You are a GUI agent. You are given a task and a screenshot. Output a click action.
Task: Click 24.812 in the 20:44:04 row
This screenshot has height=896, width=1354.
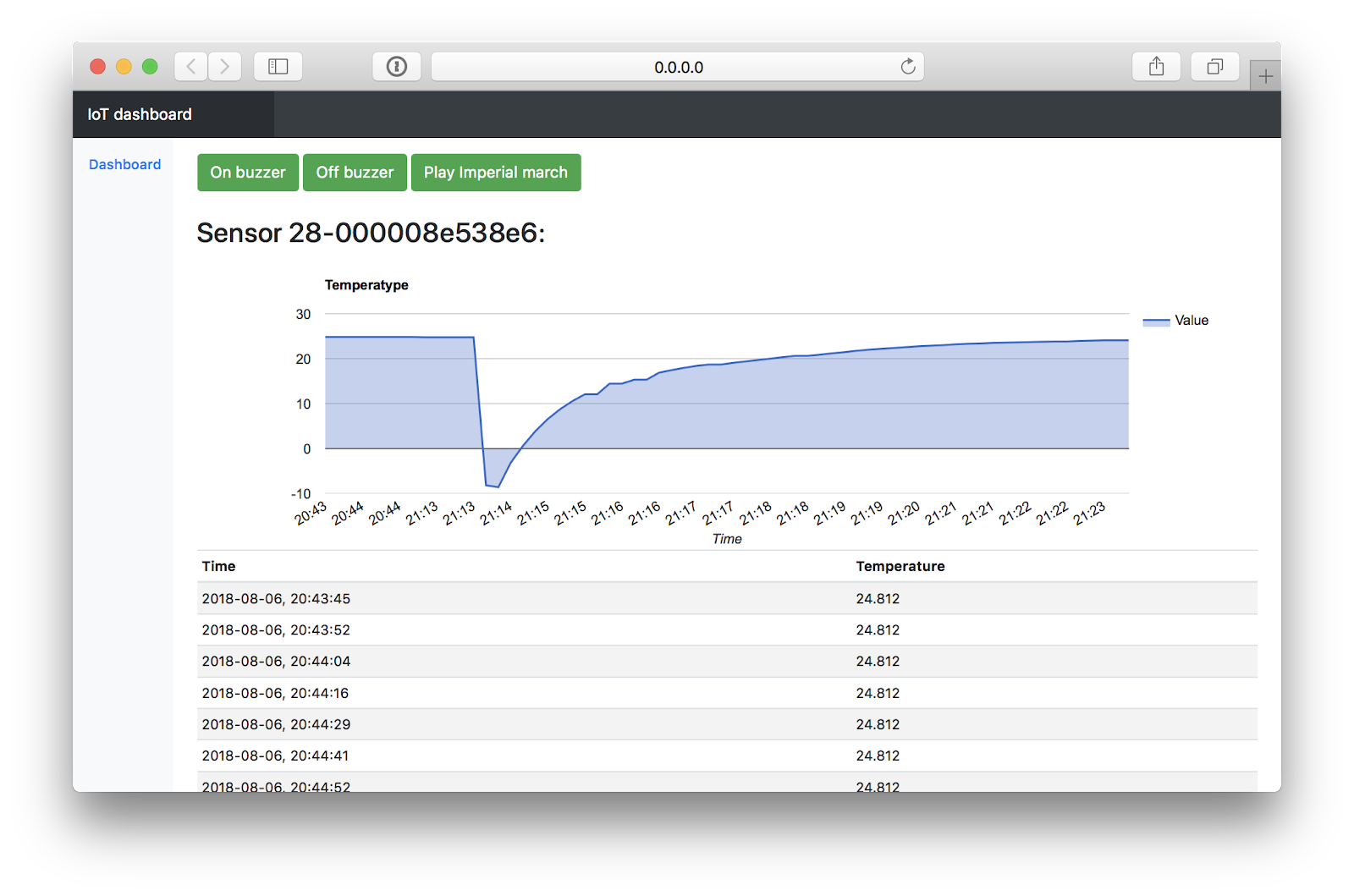tap(878, 661)
